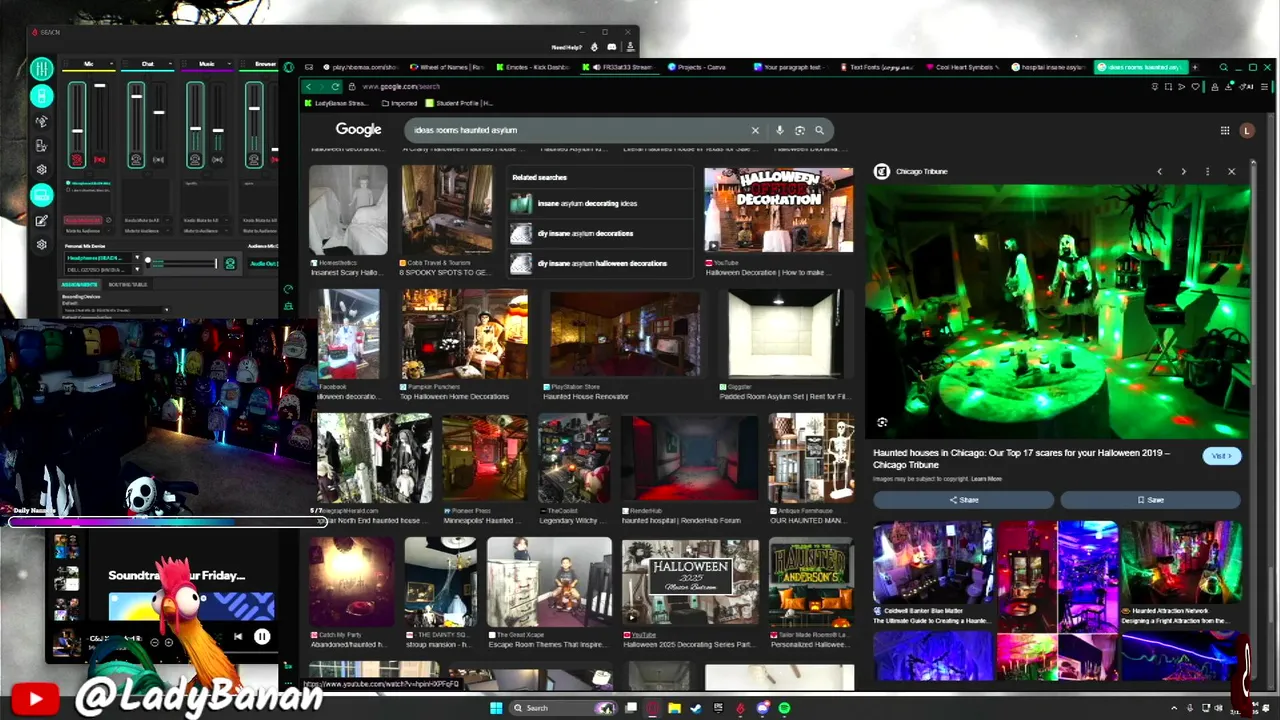1280x720 pixels.
Task: Toggle Browser channel headphone mute button
Action: point(254,159)
